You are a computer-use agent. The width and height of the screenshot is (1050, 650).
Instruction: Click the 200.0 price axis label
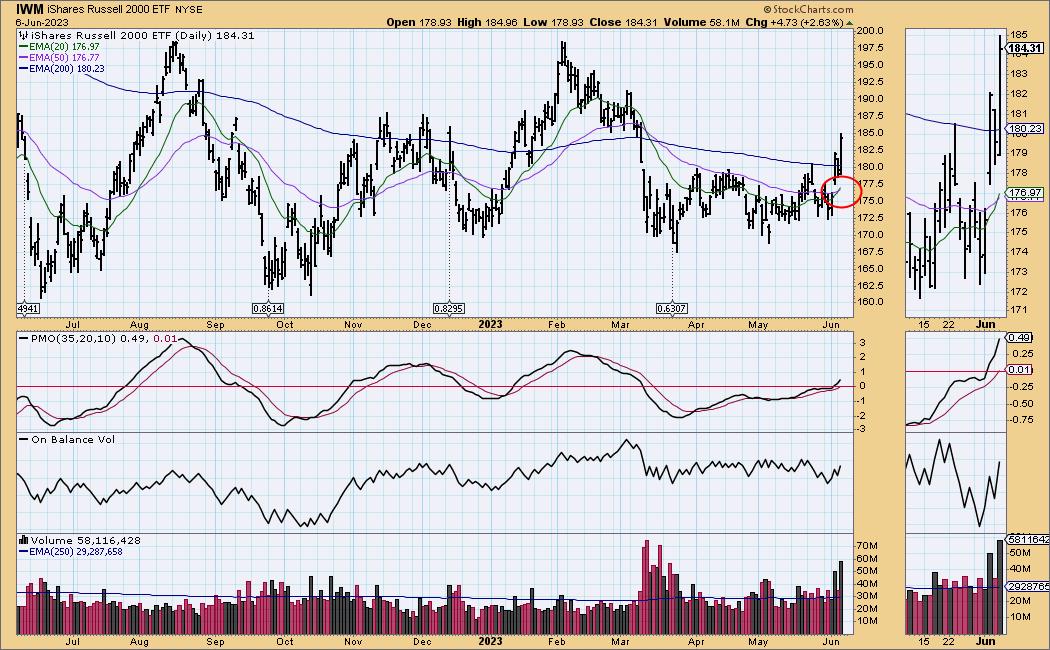click(x=869, y=31)
